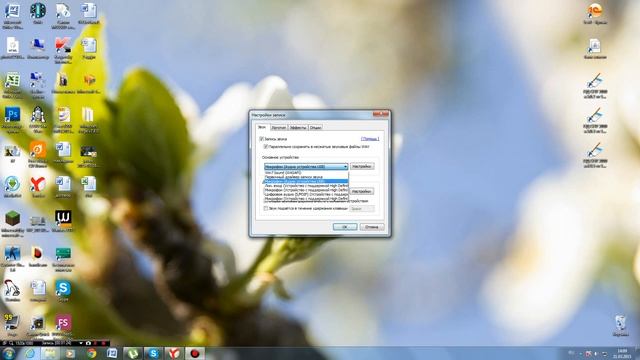Switch to the 'Звук' tab

click(x=262, y=127)
